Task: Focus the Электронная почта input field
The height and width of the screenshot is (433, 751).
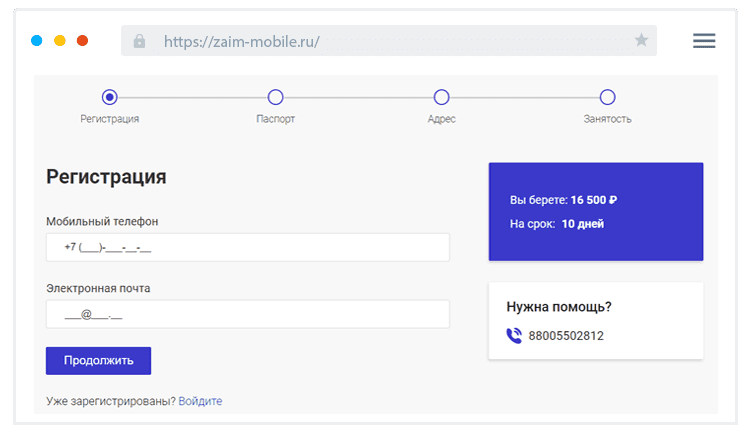Action: [248, 314]
